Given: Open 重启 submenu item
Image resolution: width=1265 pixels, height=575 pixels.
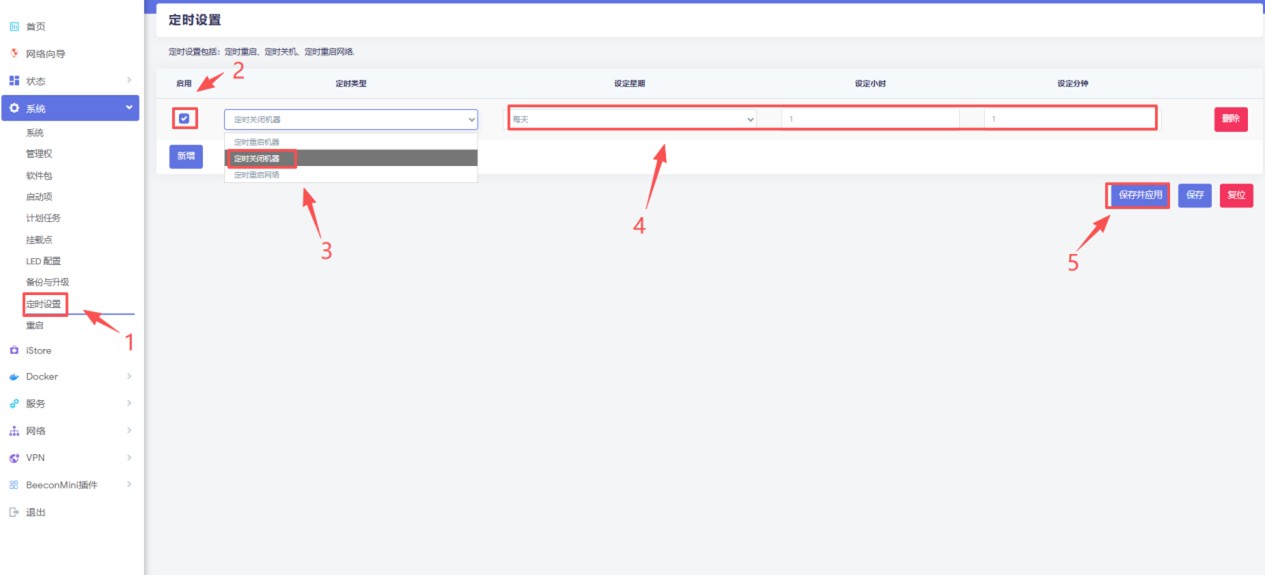Looking at the screenshot, I should tap(35, 325).
